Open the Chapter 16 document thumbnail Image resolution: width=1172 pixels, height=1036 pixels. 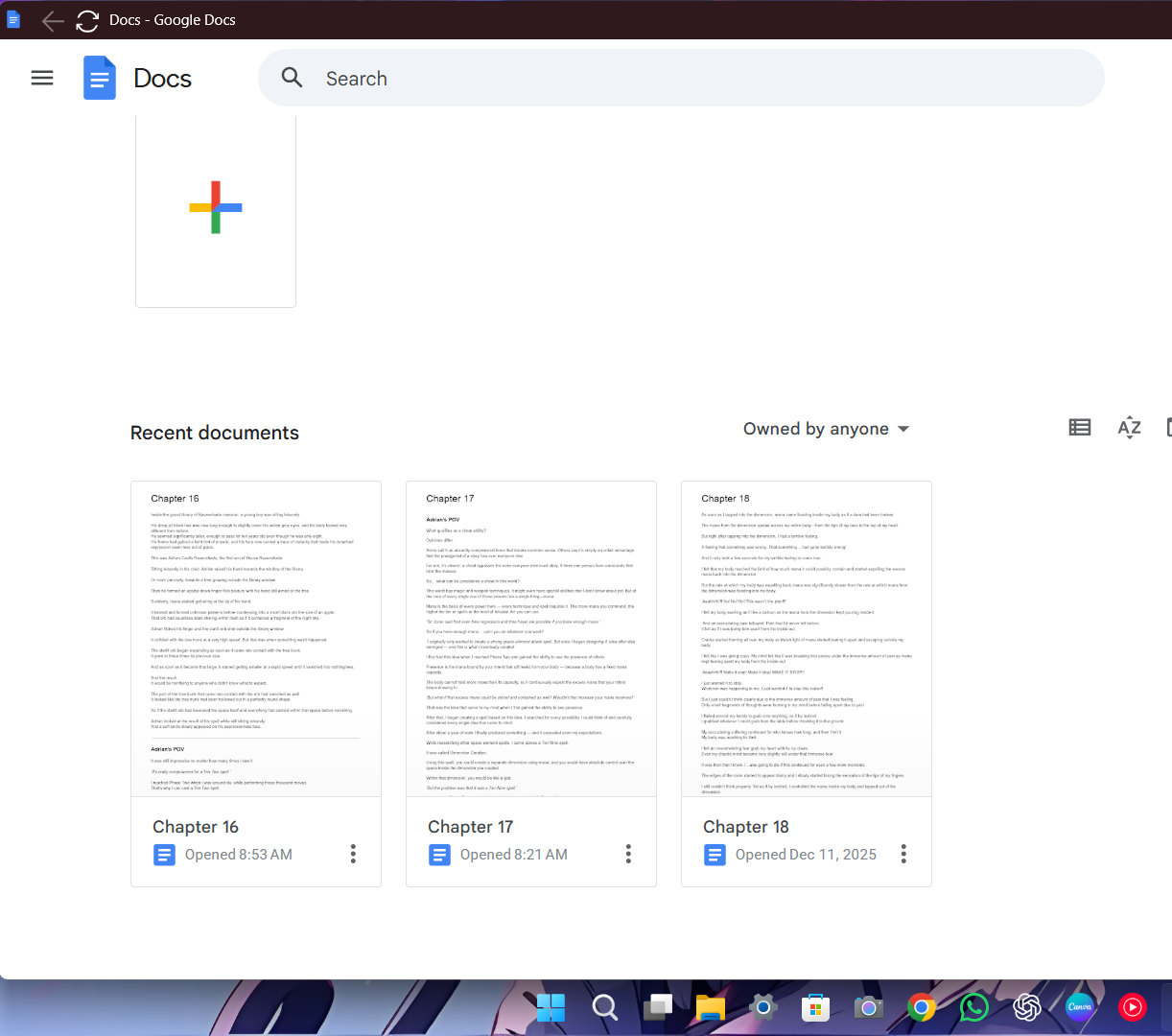(x=256, y=639)
